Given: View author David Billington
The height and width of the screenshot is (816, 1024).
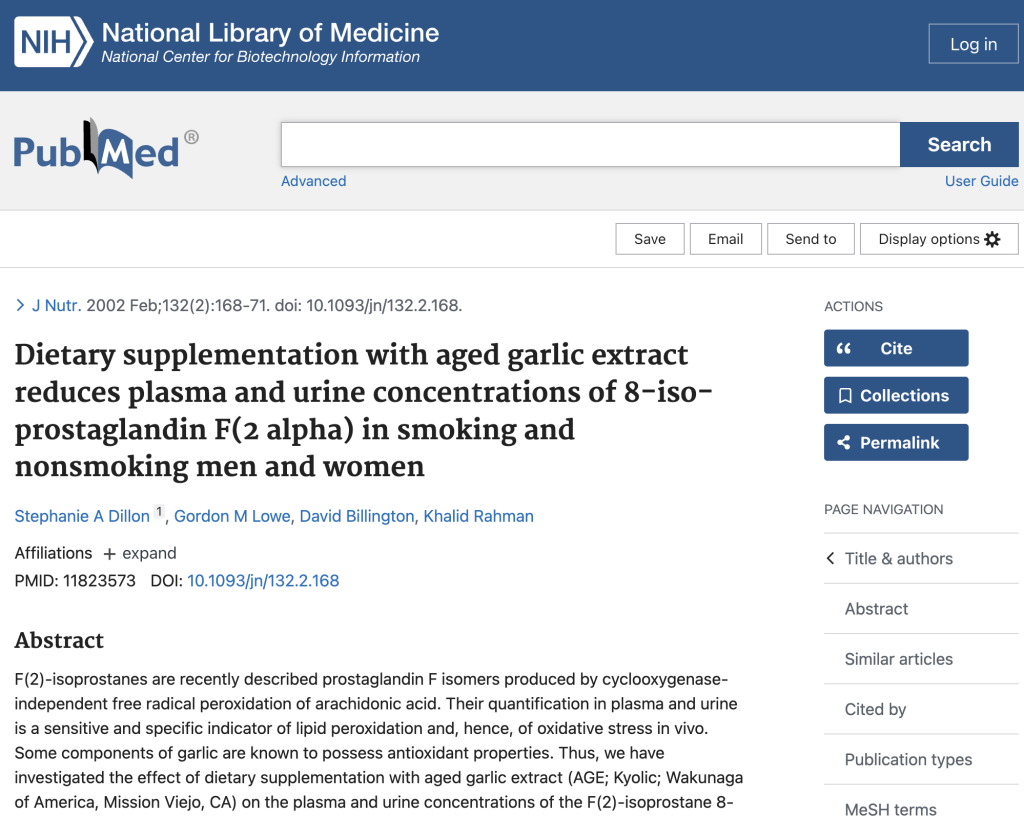Looking at the screenshot, I should click(x=357, y=516).
